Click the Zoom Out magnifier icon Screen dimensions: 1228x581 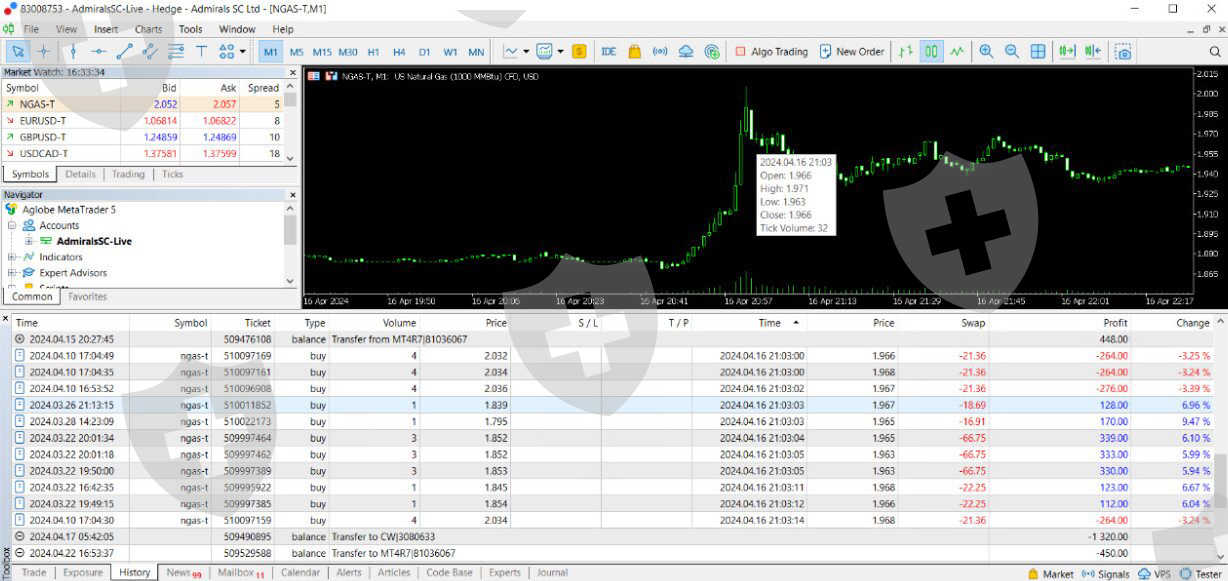(1012, 51)
